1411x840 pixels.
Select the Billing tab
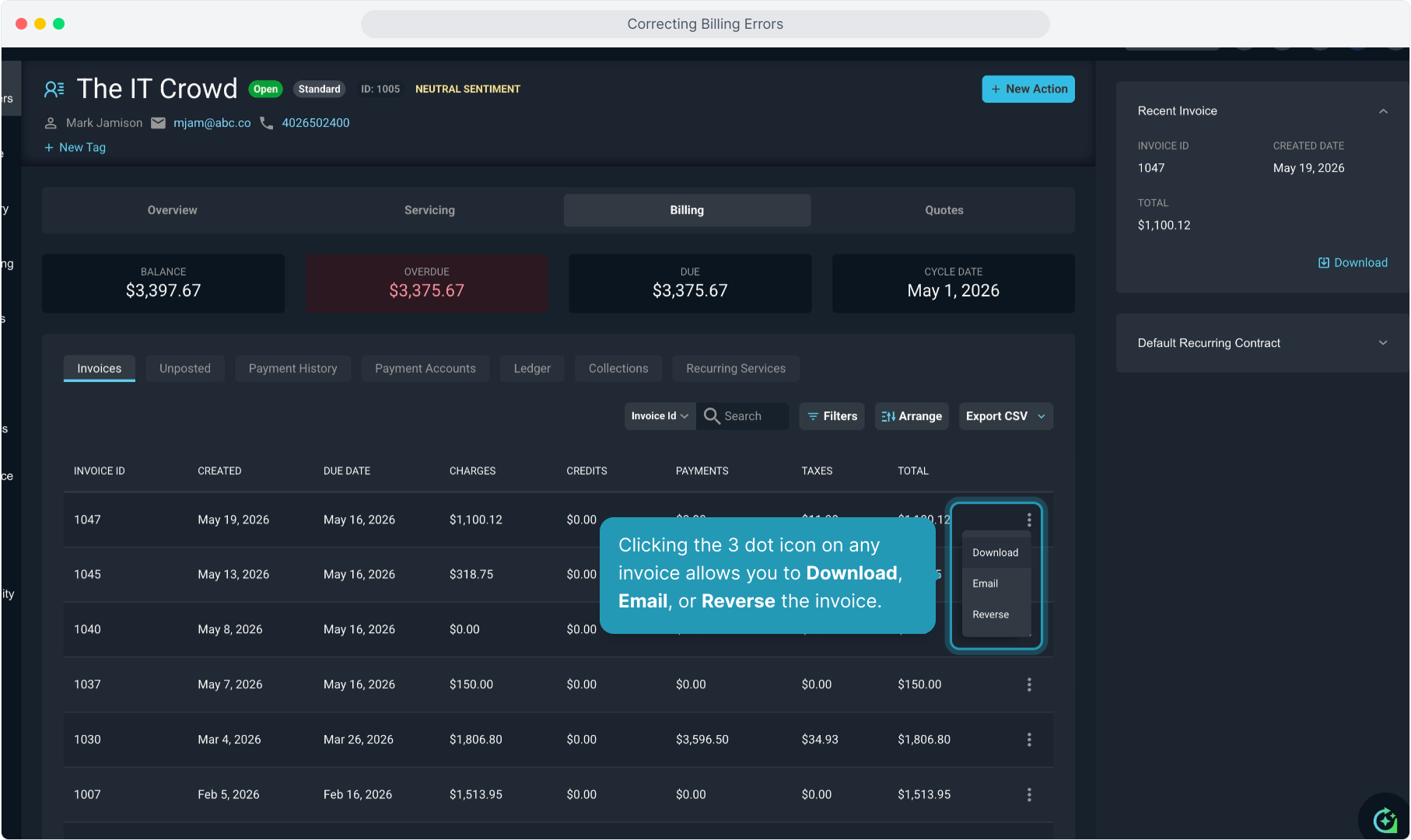coord(687,210)
